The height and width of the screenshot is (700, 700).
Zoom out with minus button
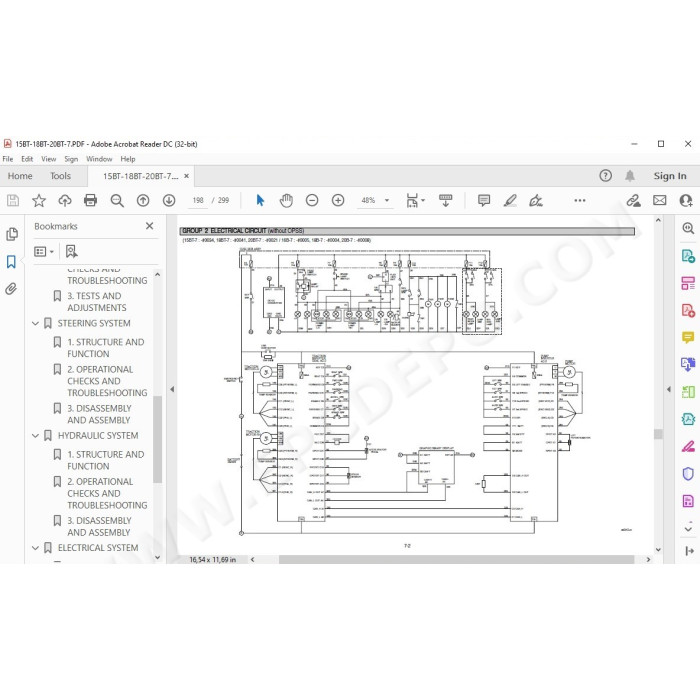tap(312, 200)
